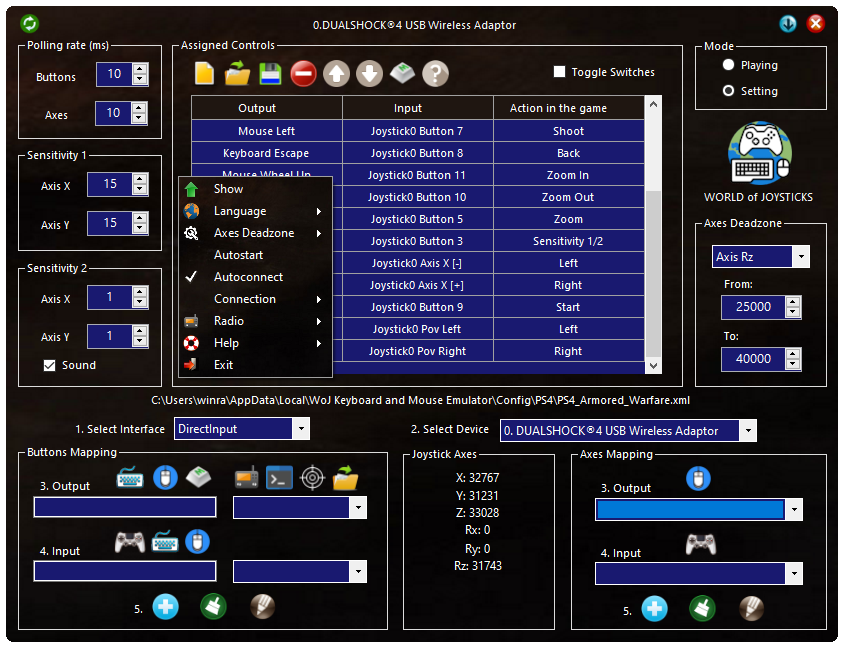Viewport: 845px width, 649px height.
Task: Click the deadzone From value 25000 field
Action: [x=753, y=307]
